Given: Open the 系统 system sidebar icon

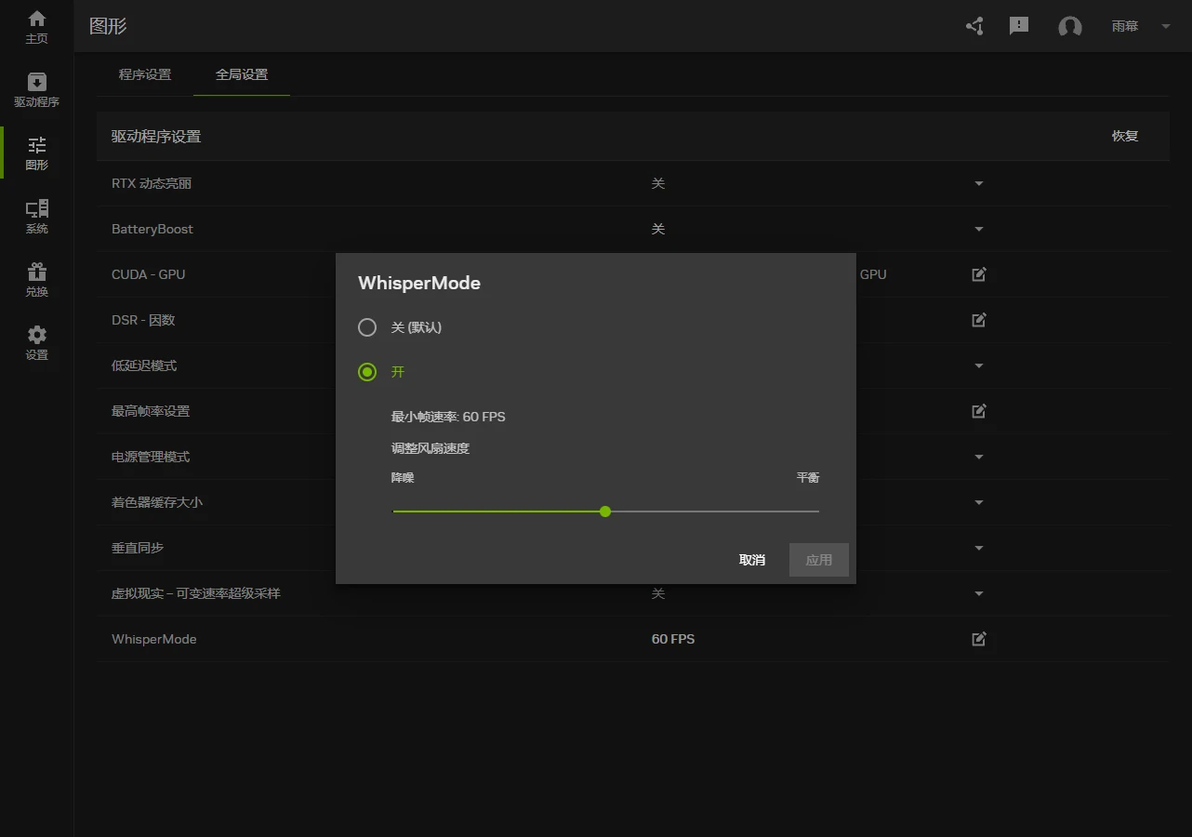Looking at the screenshot, I should point(36,217).
